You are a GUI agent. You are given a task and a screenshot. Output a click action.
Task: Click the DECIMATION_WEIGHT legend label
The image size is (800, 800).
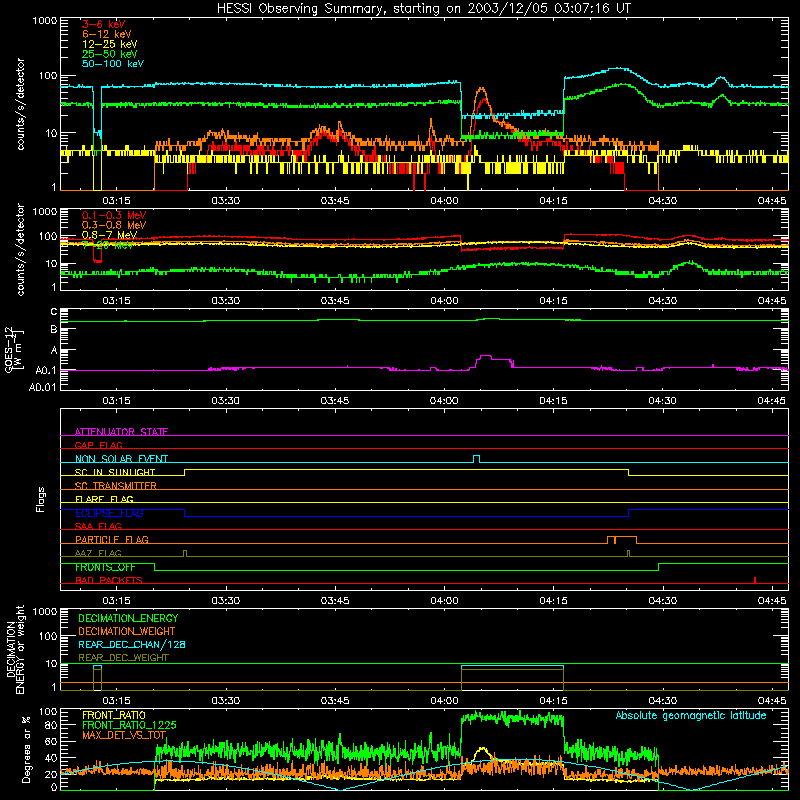click(x=127, y=631)
